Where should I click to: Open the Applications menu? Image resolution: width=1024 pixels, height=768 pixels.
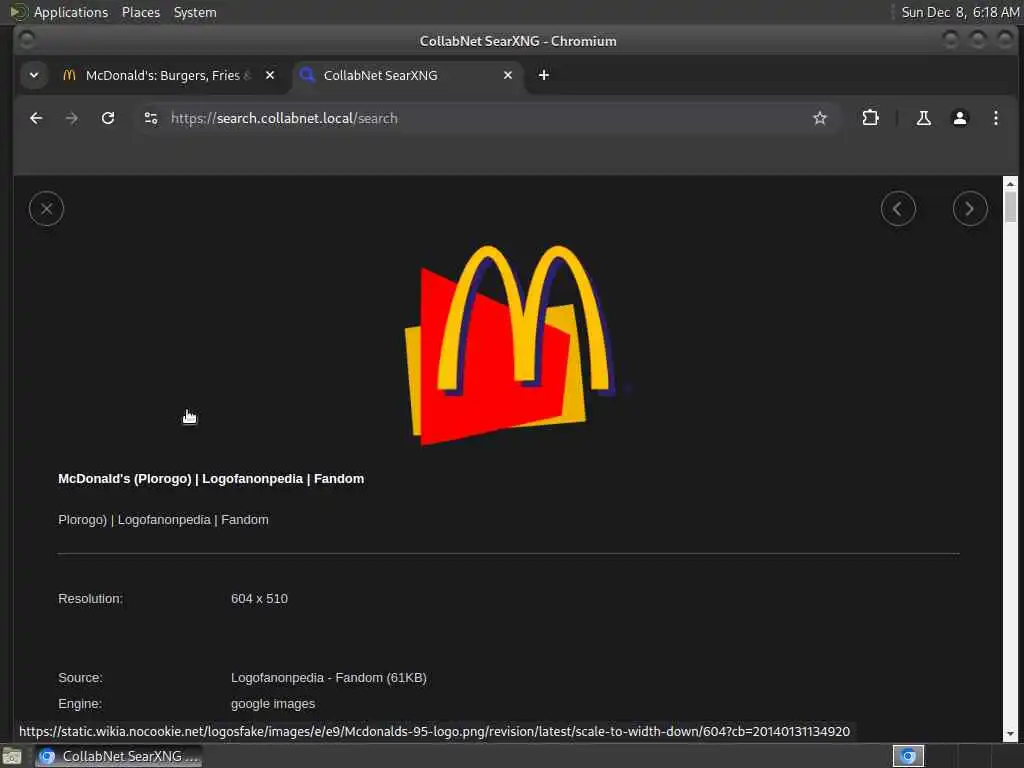coord(71,12)
